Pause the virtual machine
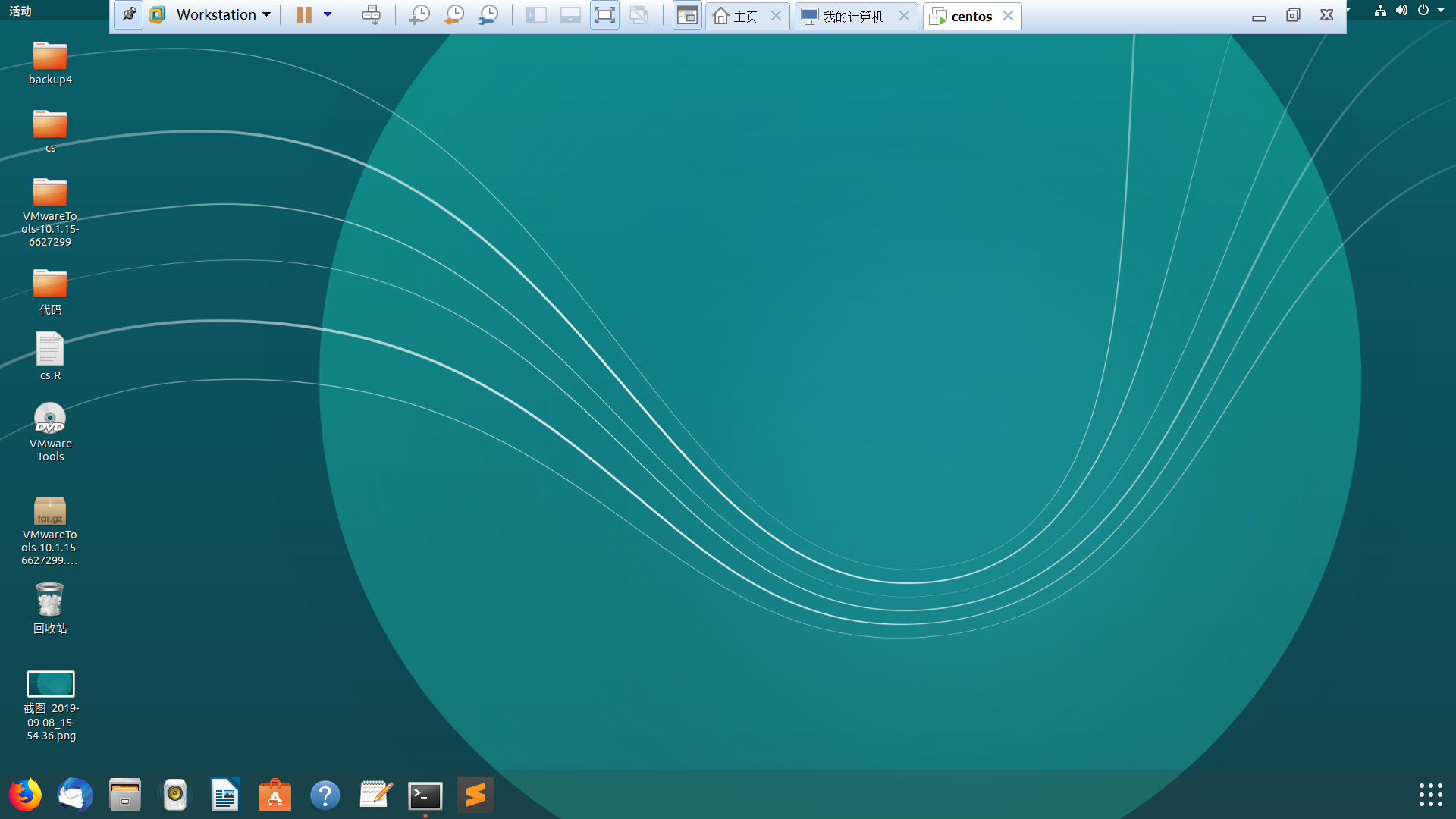Image resolution: width=1456 pixels, height=819 pixels. [304, 14]
